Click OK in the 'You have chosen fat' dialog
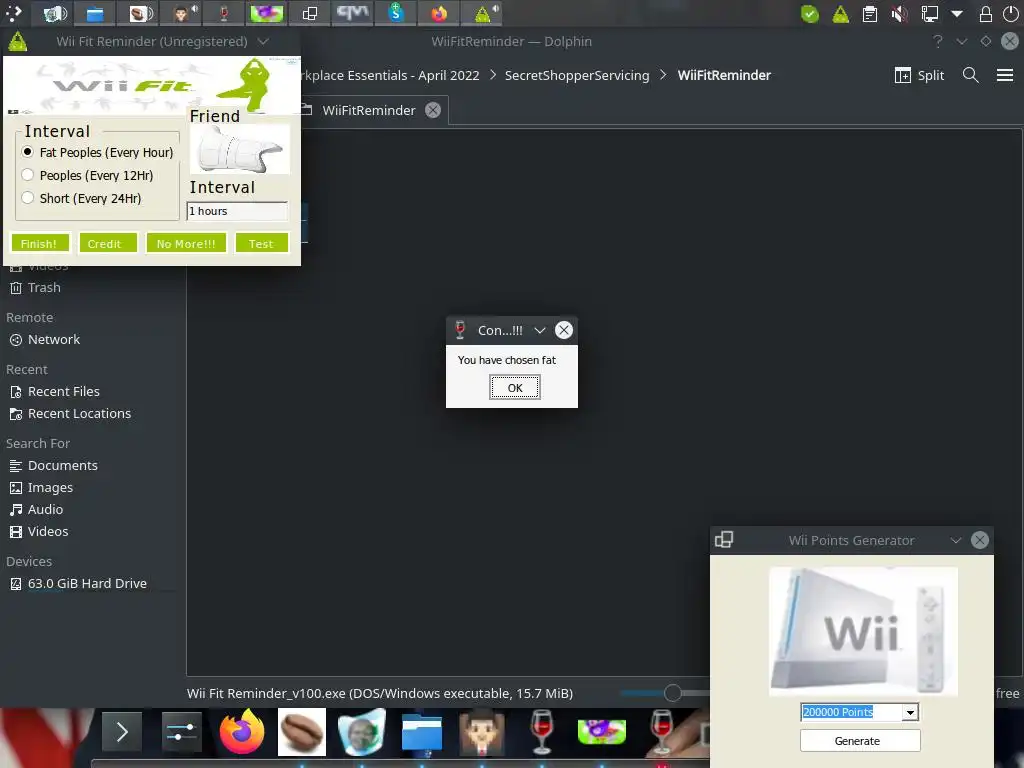 point(515,387)
